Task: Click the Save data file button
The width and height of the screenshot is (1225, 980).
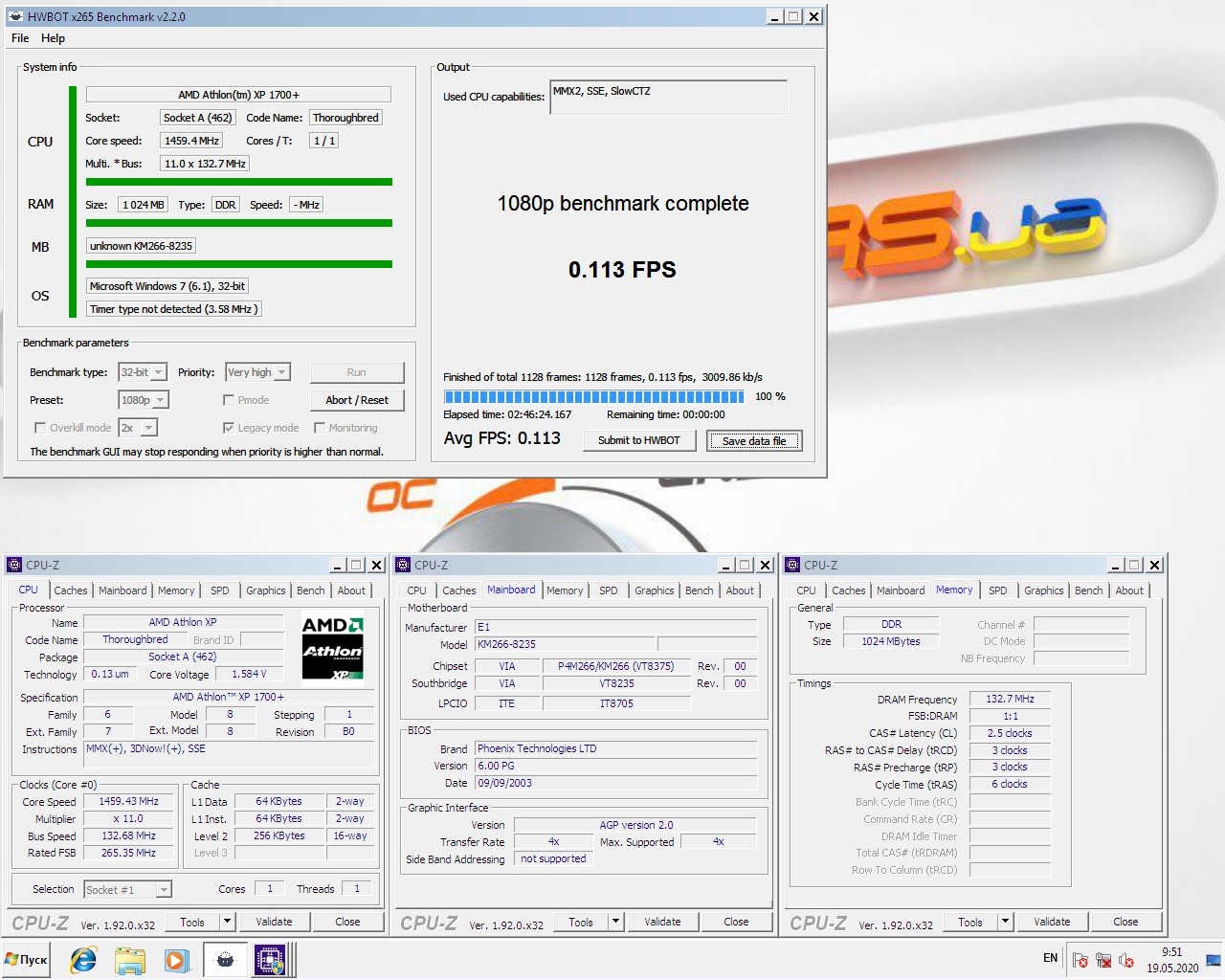Action: 754,441
